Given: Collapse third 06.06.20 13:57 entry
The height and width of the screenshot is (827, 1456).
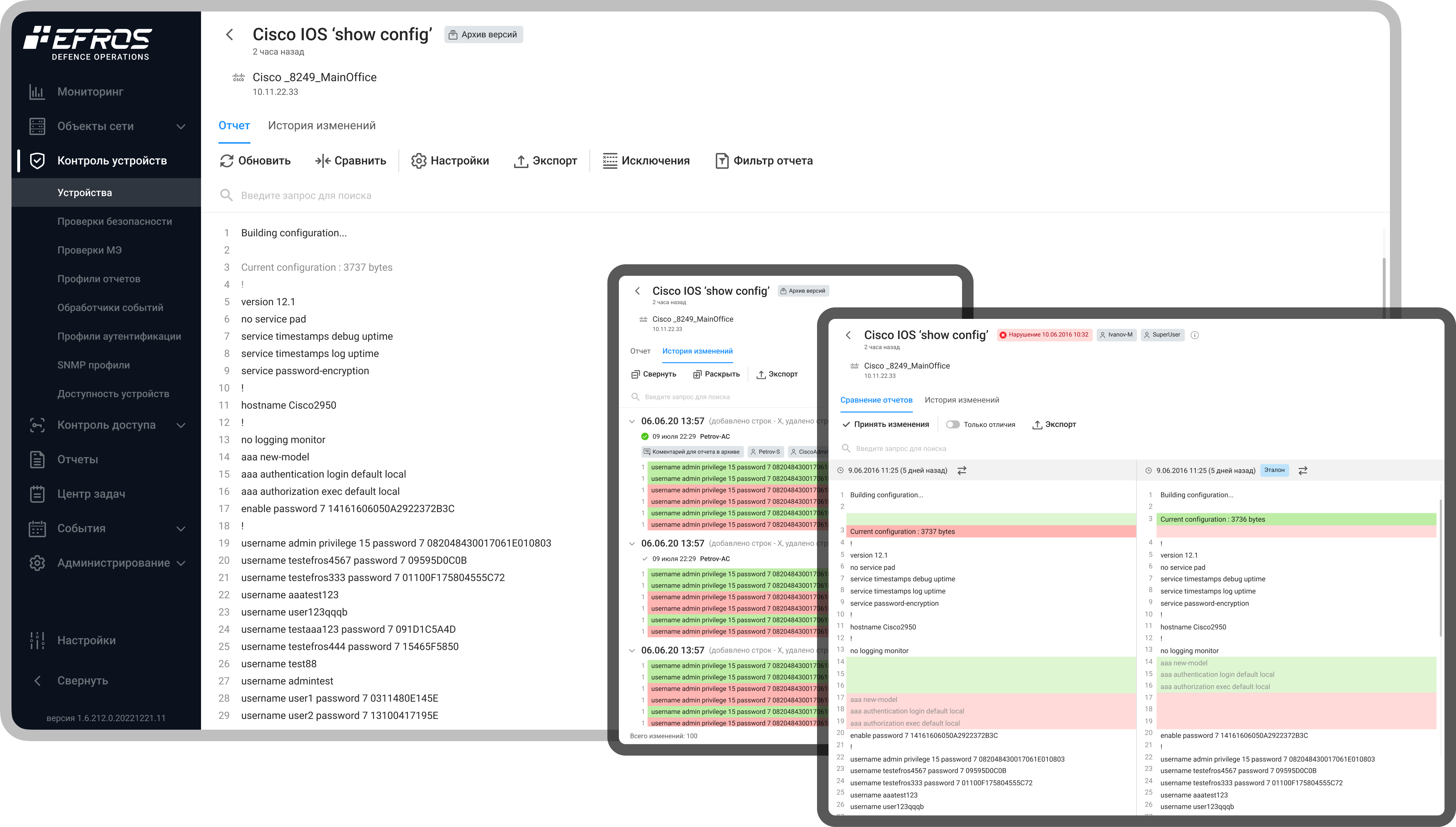Looking at the screenshot, I should [632, 650].
